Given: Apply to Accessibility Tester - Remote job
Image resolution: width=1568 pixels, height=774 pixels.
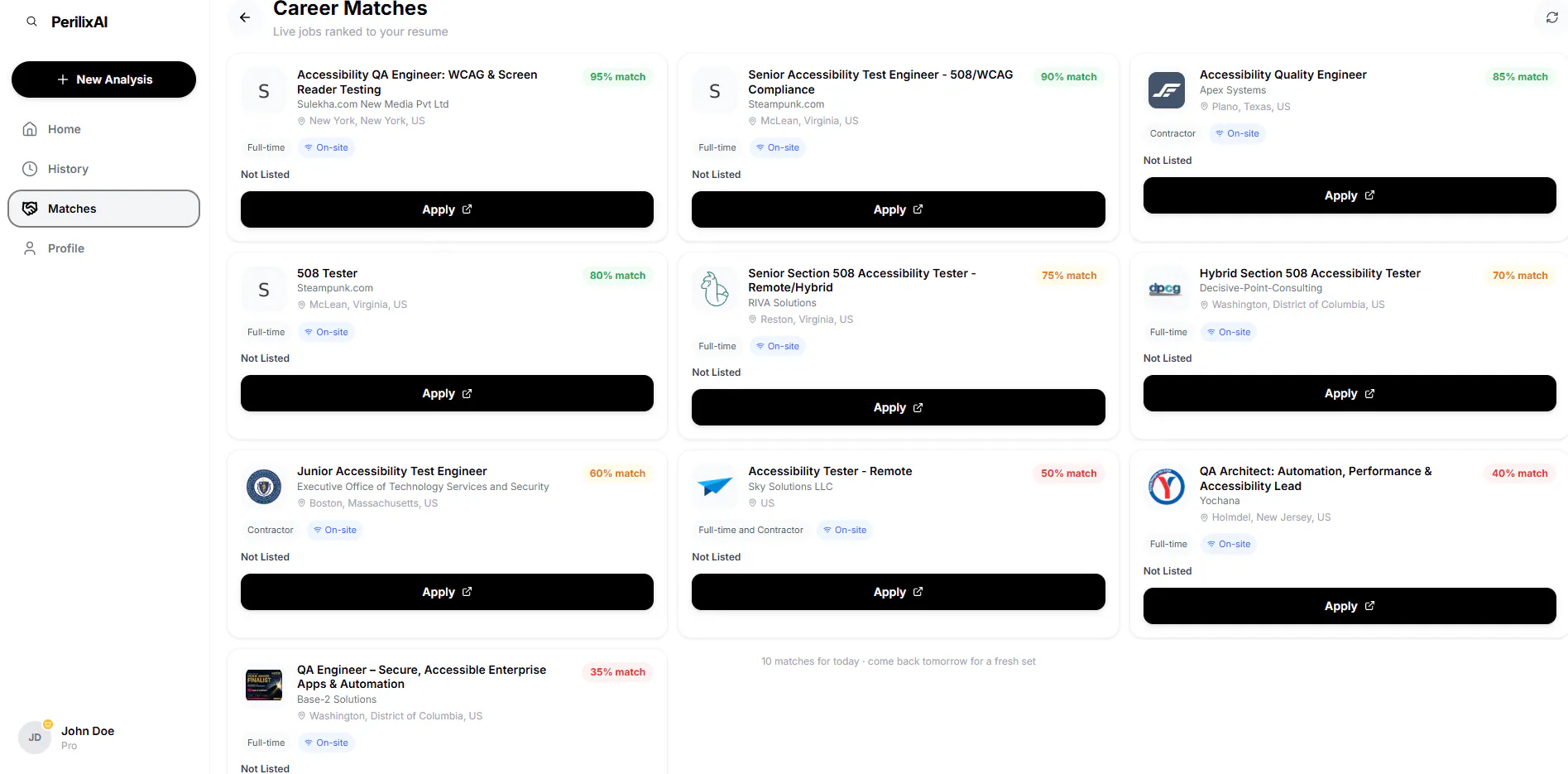Looking at the screenshot, I should (898, 592).
